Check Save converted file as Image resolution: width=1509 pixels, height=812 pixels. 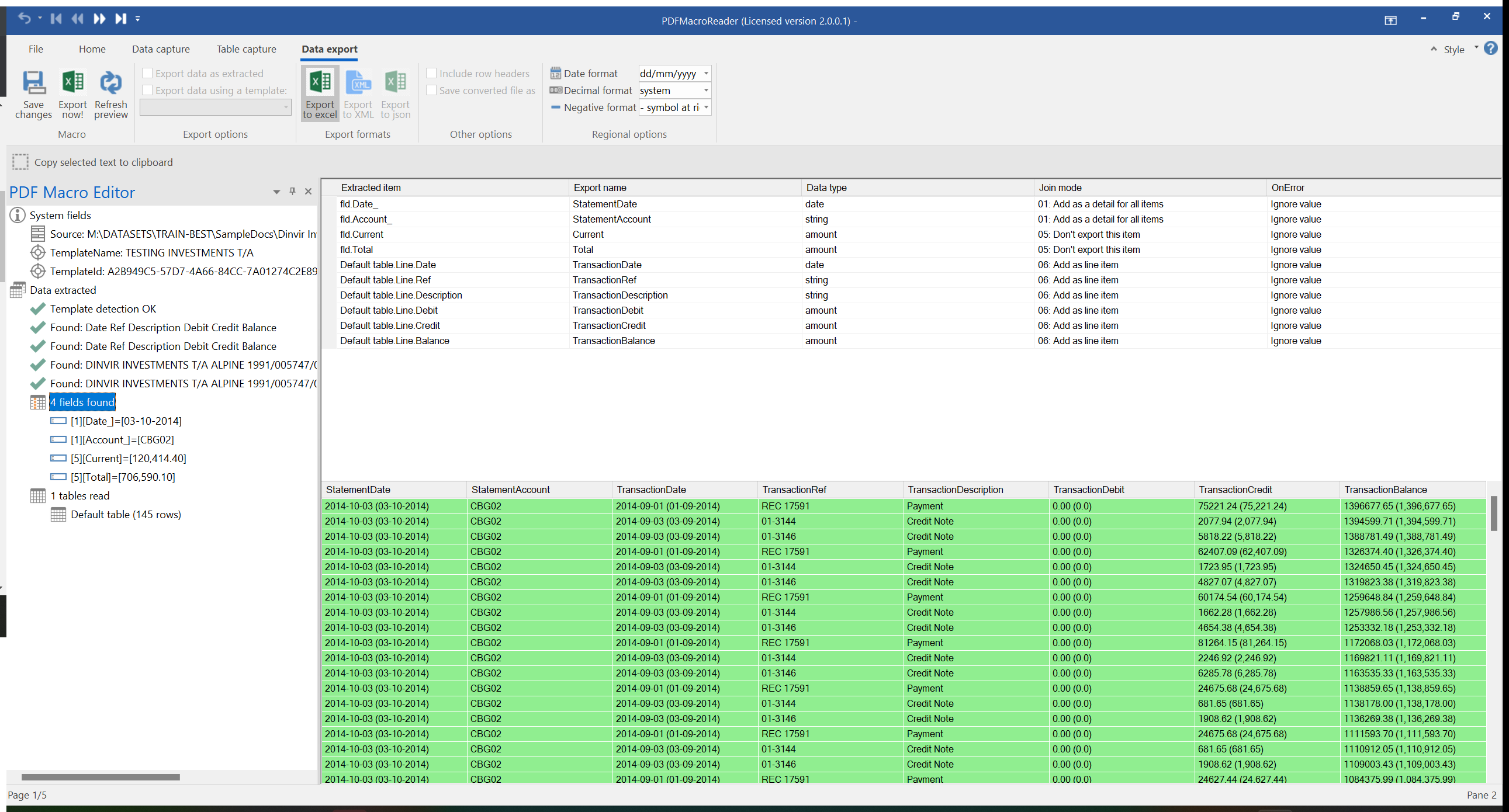(x=432, y=90)
